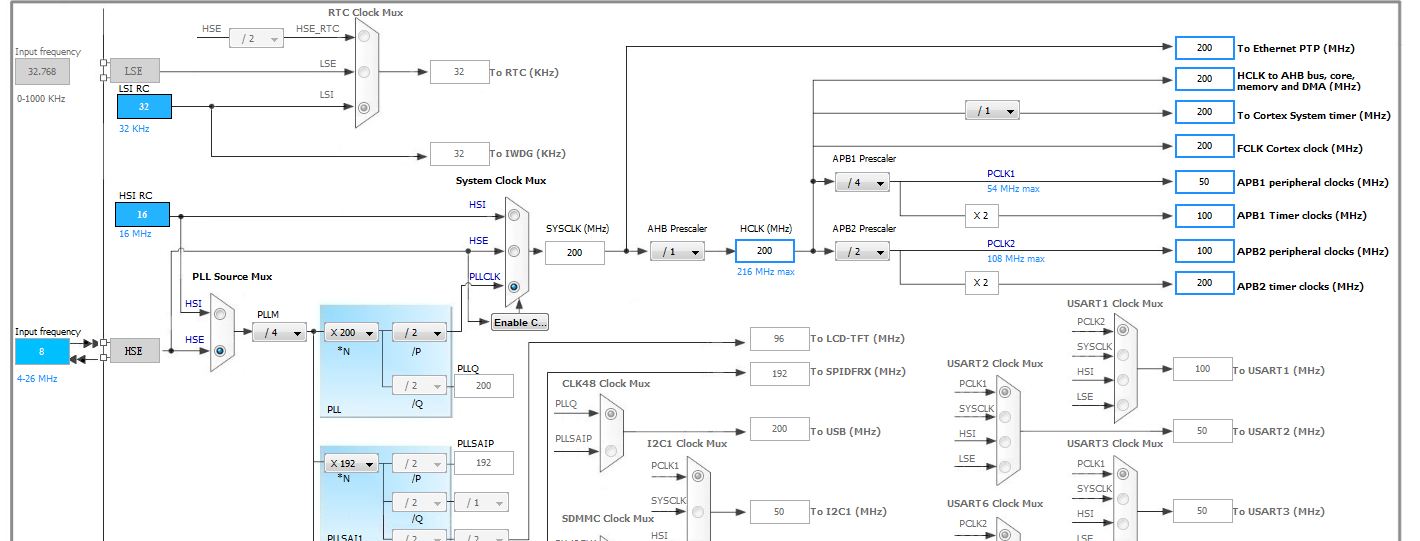This screenshot has width=1420, height=541.
Task: Open the main PLL /P divider dropdown
Action: coord(420,333)
